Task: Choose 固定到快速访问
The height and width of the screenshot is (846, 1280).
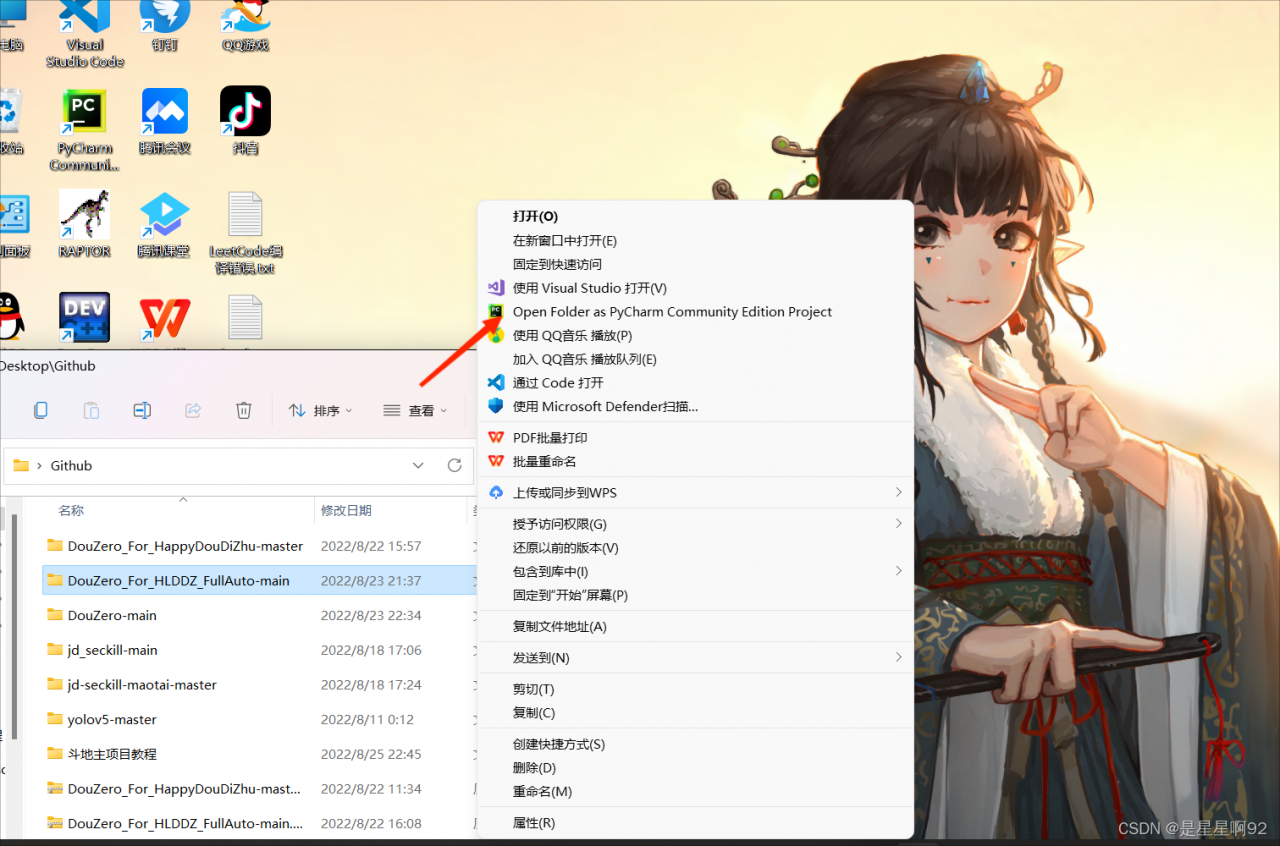Action: (557, 265)
